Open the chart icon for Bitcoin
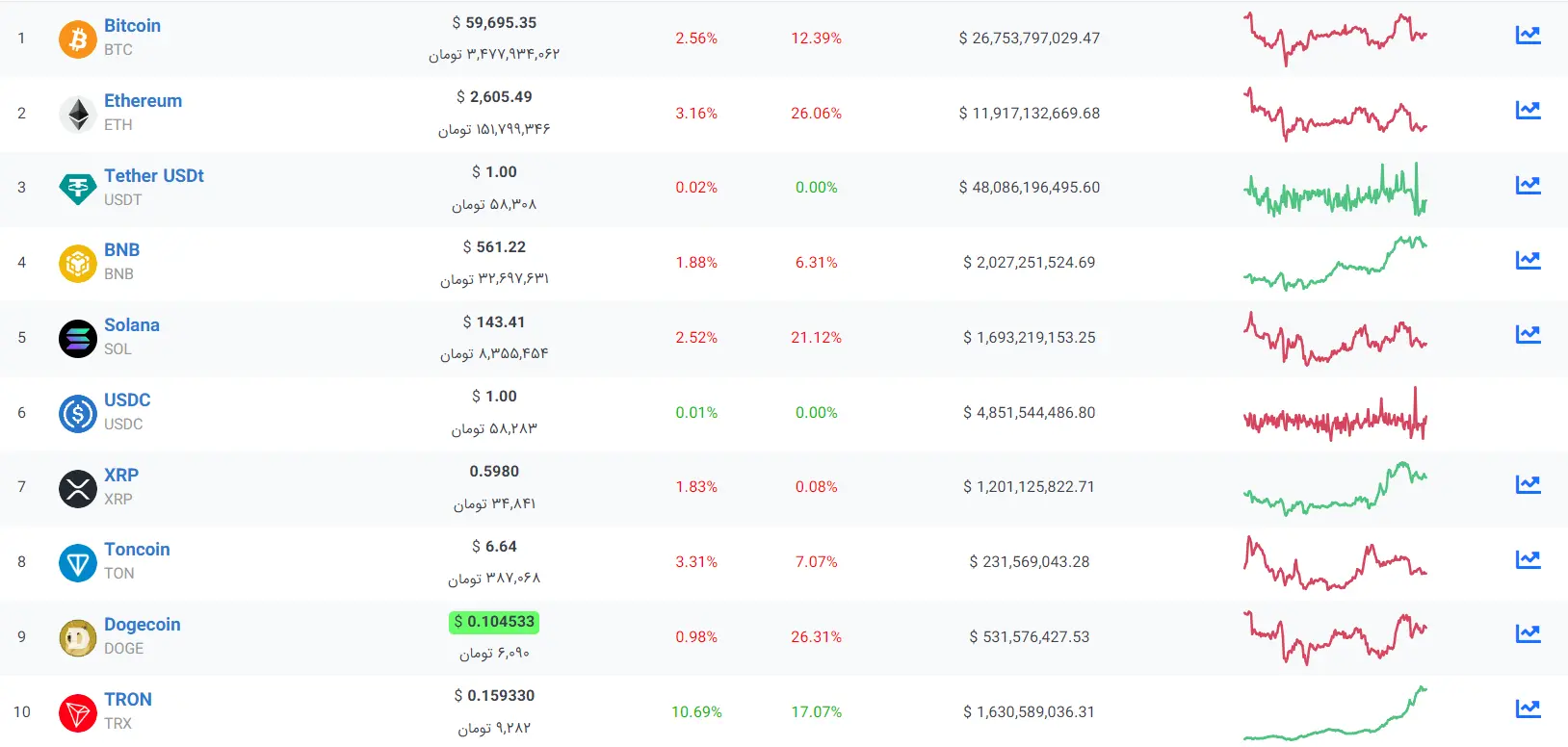The height and width of the screenshot is (747, 1568). [1529, 36]
